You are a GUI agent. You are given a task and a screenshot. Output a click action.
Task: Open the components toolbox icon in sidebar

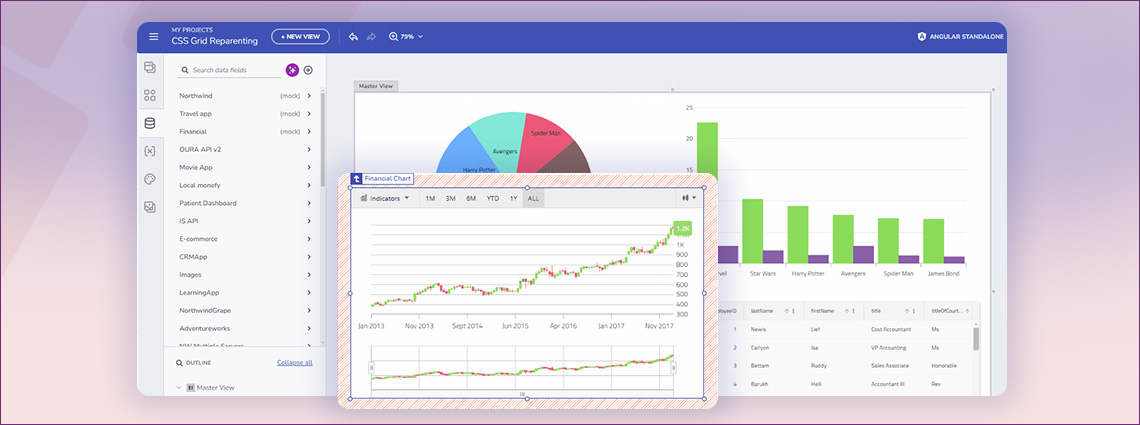click(x=150, y=95)
